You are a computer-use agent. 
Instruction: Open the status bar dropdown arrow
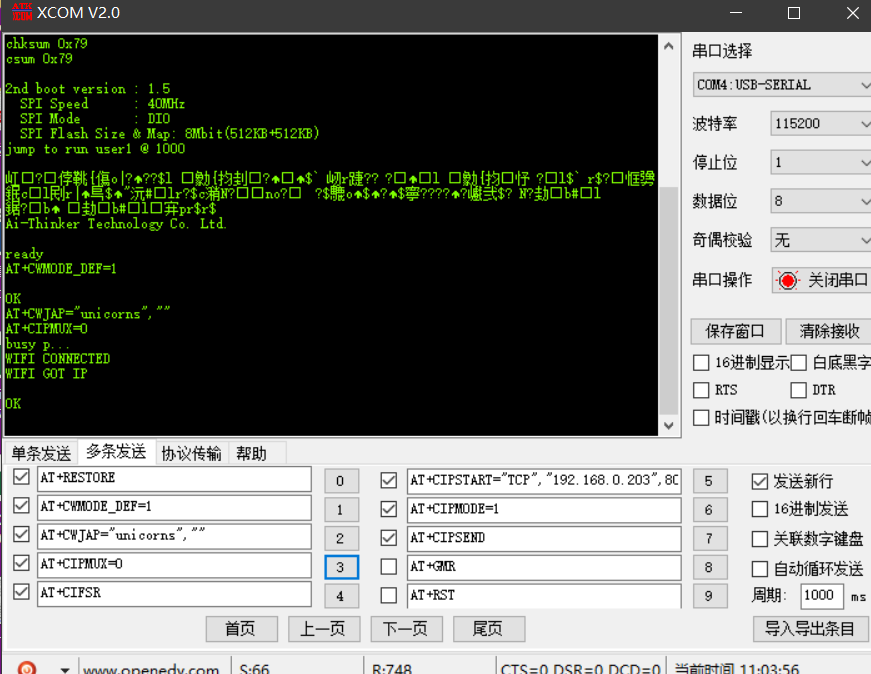pos(65,670)
